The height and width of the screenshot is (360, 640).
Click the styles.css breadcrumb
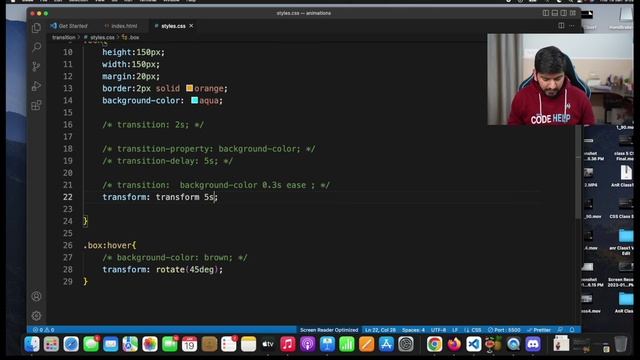tap(102, 37)
